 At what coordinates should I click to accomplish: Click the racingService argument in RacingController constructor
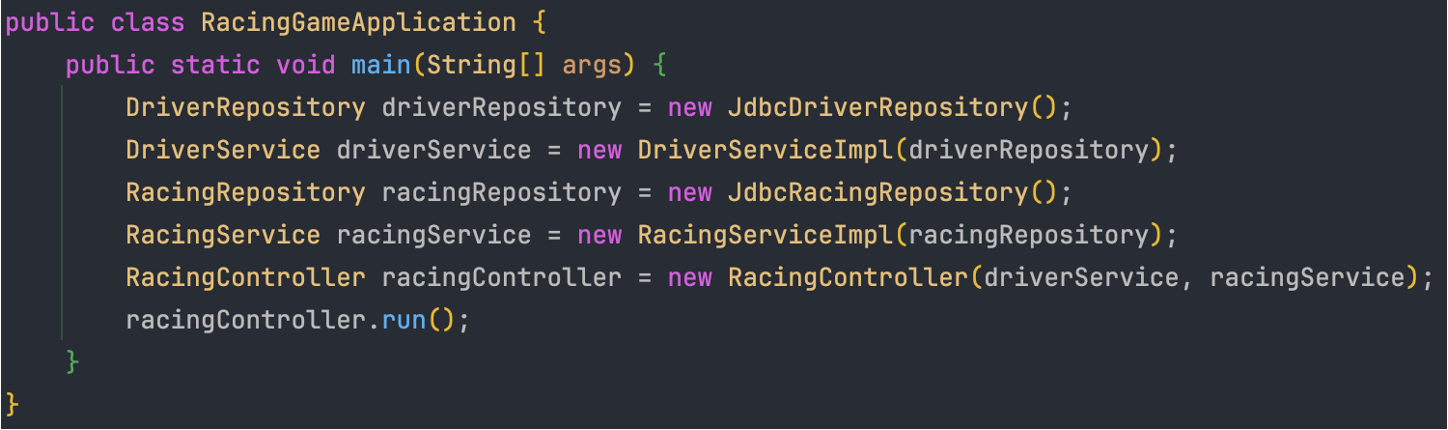click(1306, 278)
